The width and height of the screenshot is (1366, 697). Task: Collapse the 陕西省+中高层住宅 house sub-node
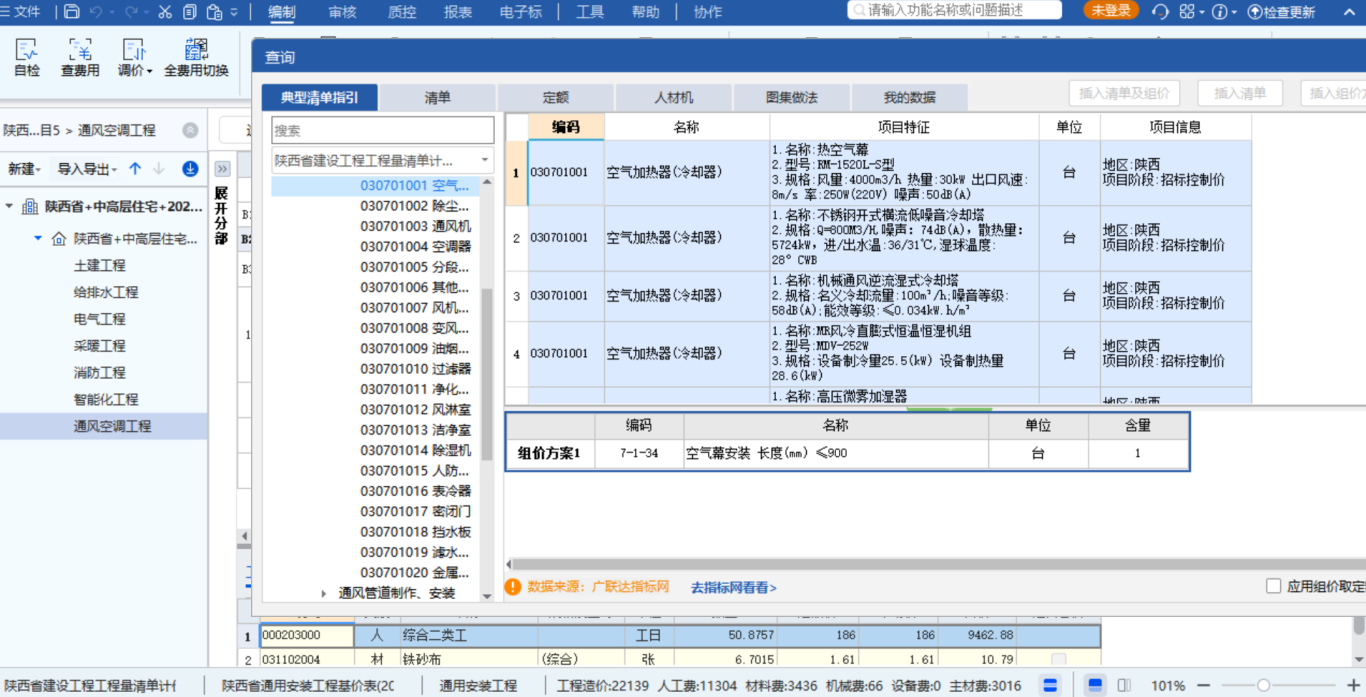(x=38, y=239)
